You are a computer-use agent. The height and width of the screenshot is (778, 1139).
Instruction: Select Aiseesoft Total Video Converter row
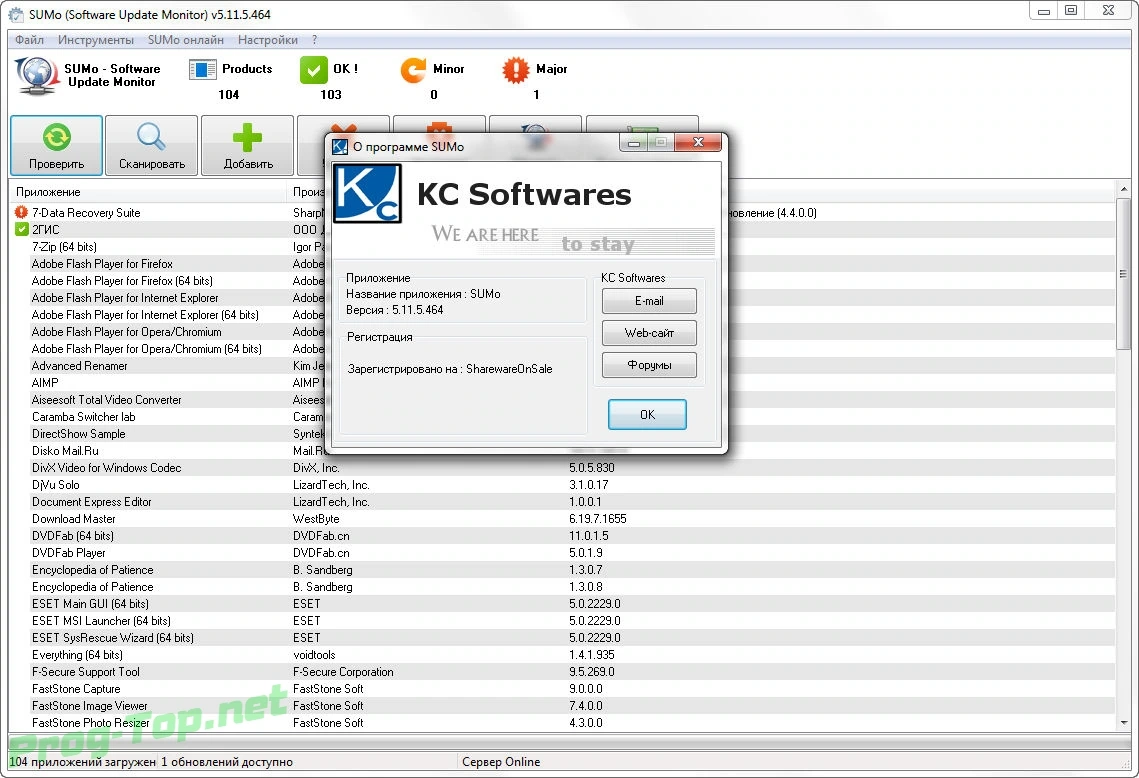tap(563, 400)
